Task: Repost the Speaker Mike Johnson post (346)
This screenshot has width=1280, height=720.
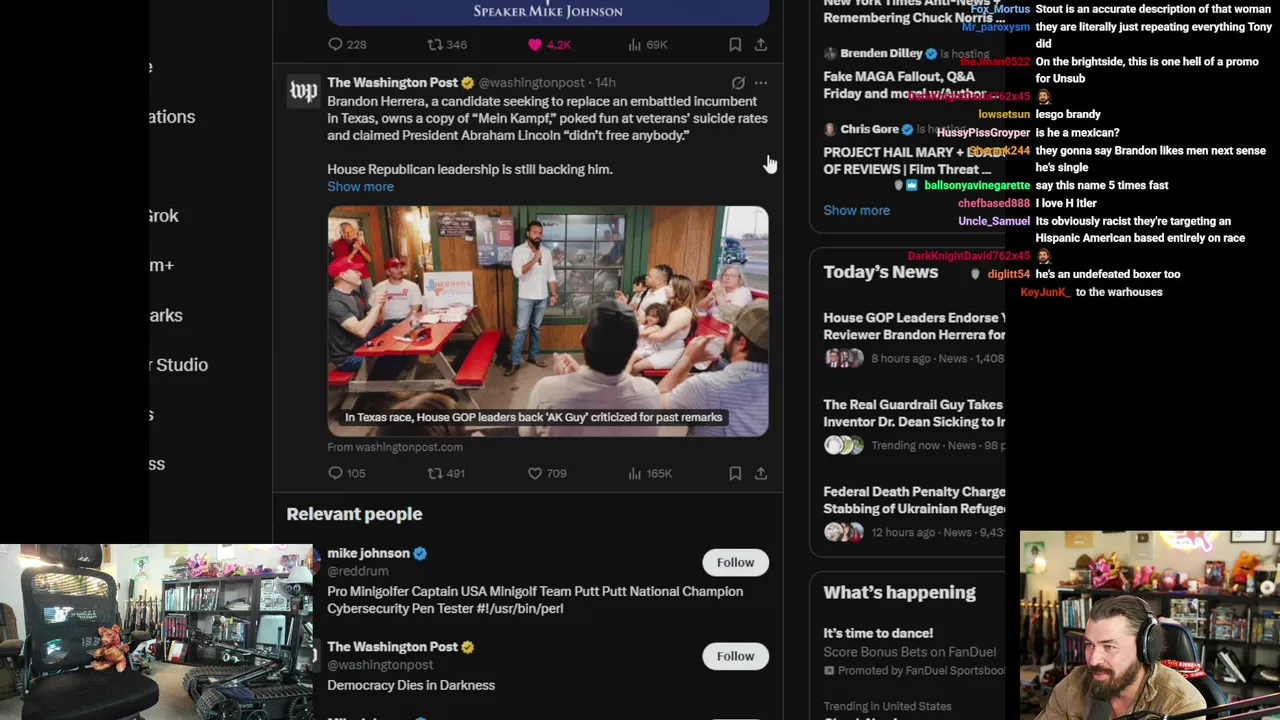Action: pos(447,44)
